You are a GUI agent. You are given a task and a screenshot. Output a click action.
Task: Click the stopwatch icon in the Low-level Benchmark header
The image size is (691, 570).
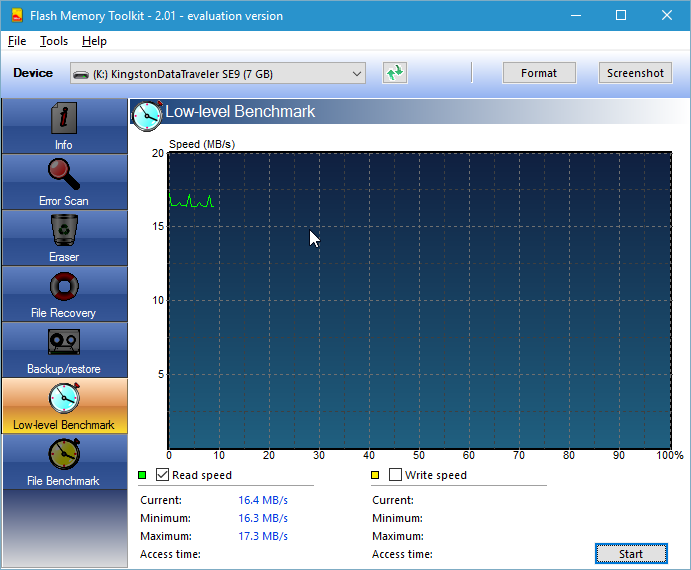(x=147, y=115)
